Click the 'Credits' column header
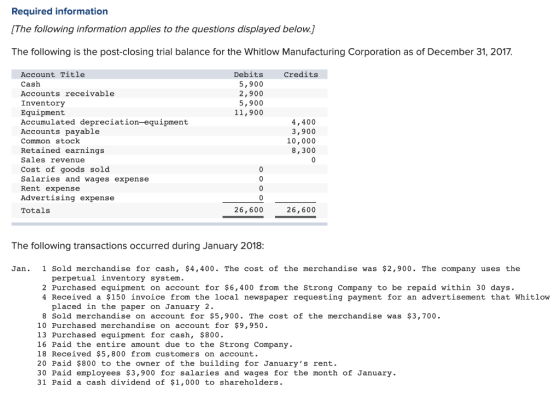Image resolution: width=560 pixels, height=393 pixels. [301, 75]
